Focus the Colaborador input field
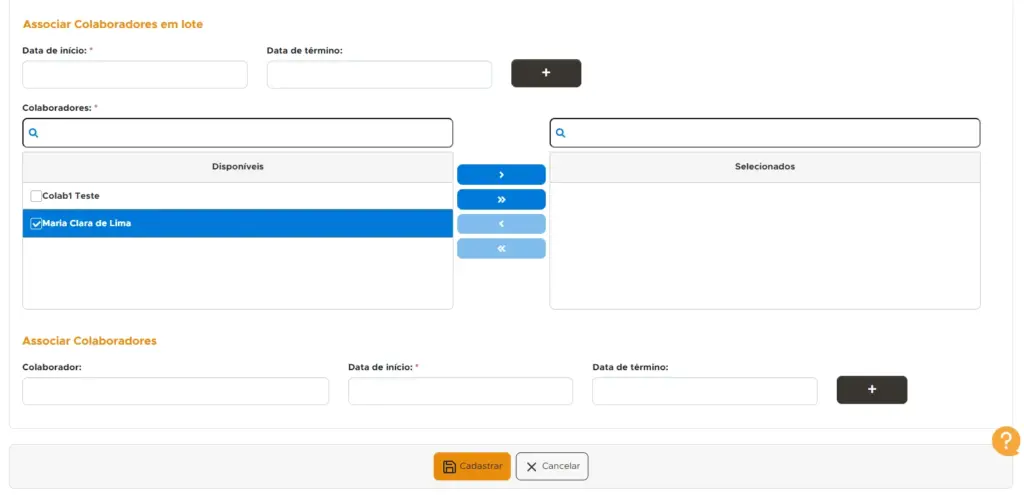 pyautogui.click(x=176, y=391)
